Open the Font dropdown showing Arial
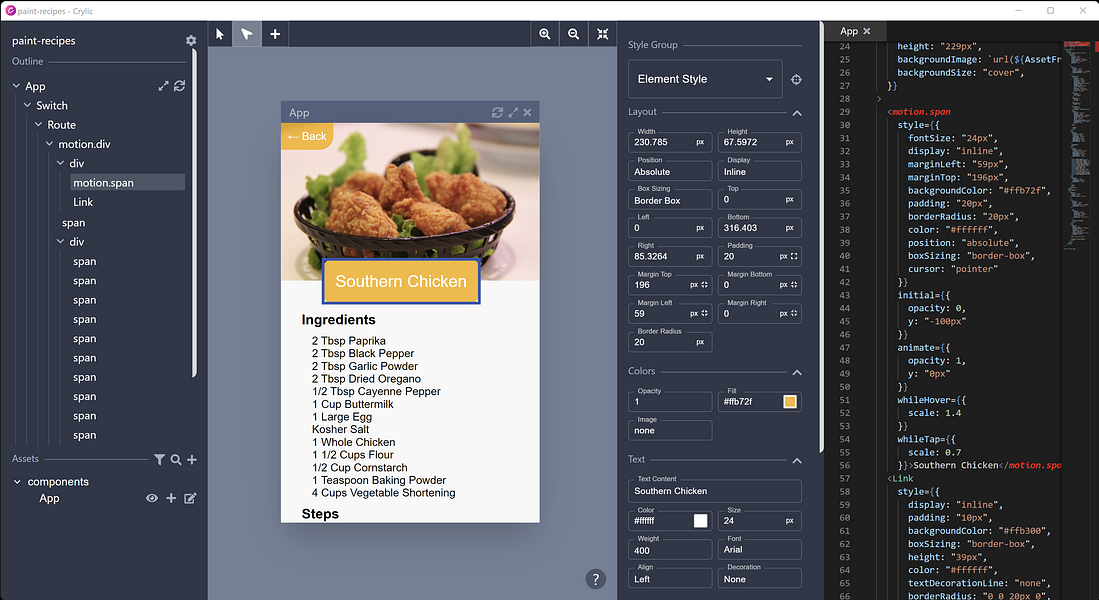The image size is (1099, 600). tap(760, 550)
